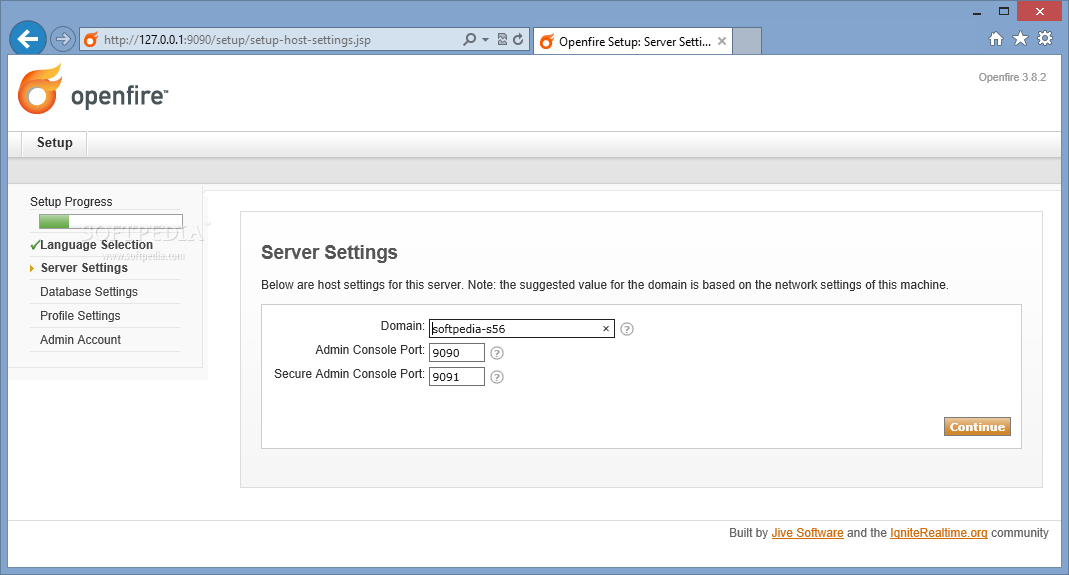The width and height of the screenshot is (1069, 575).
Task: Open Favorites star icon
Action: 1020,39
